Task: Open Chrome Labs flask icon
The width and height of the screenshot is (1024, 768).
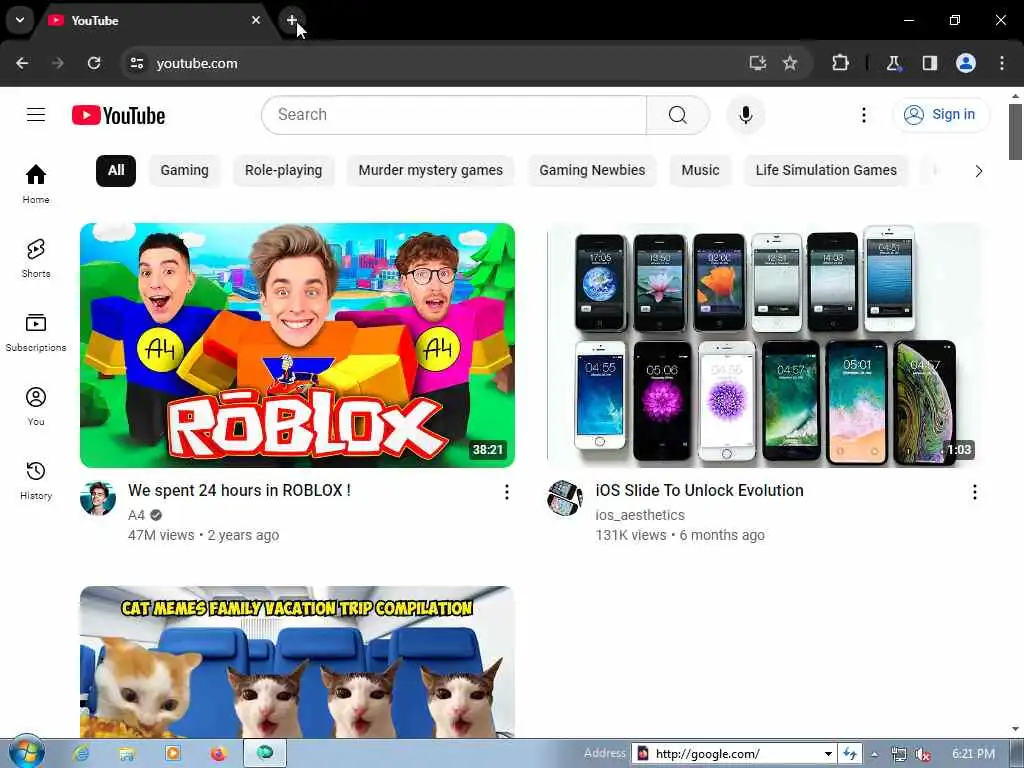Action: [x=893, y=63]
